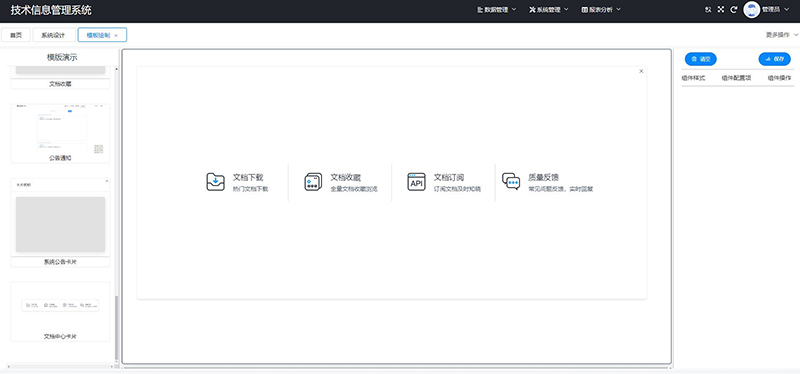Click the 文档收藏 stacked-cards icon

click(x=313, y=182)
